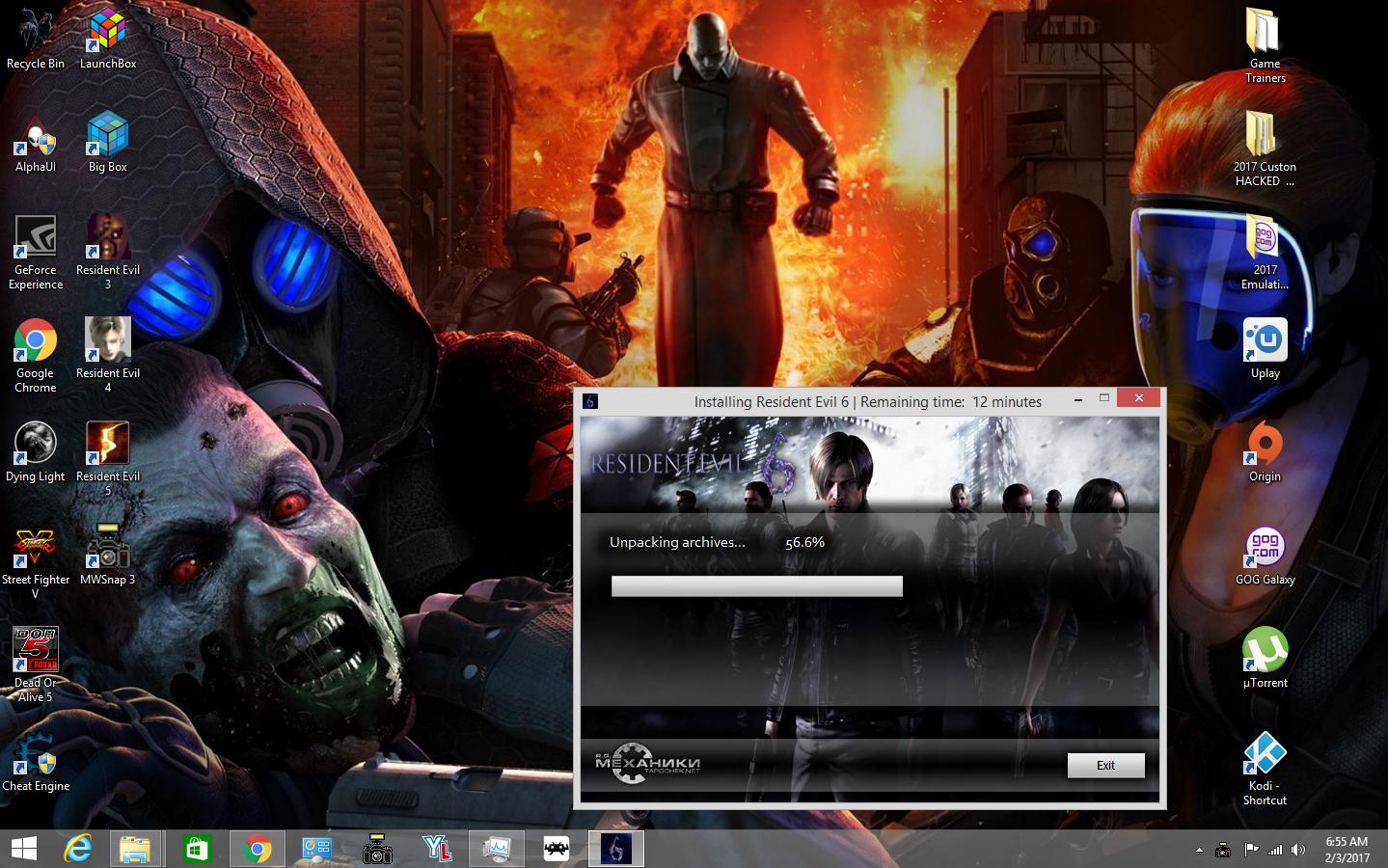Select the Google Chrome desktop shortcut

tap(36, 356)
